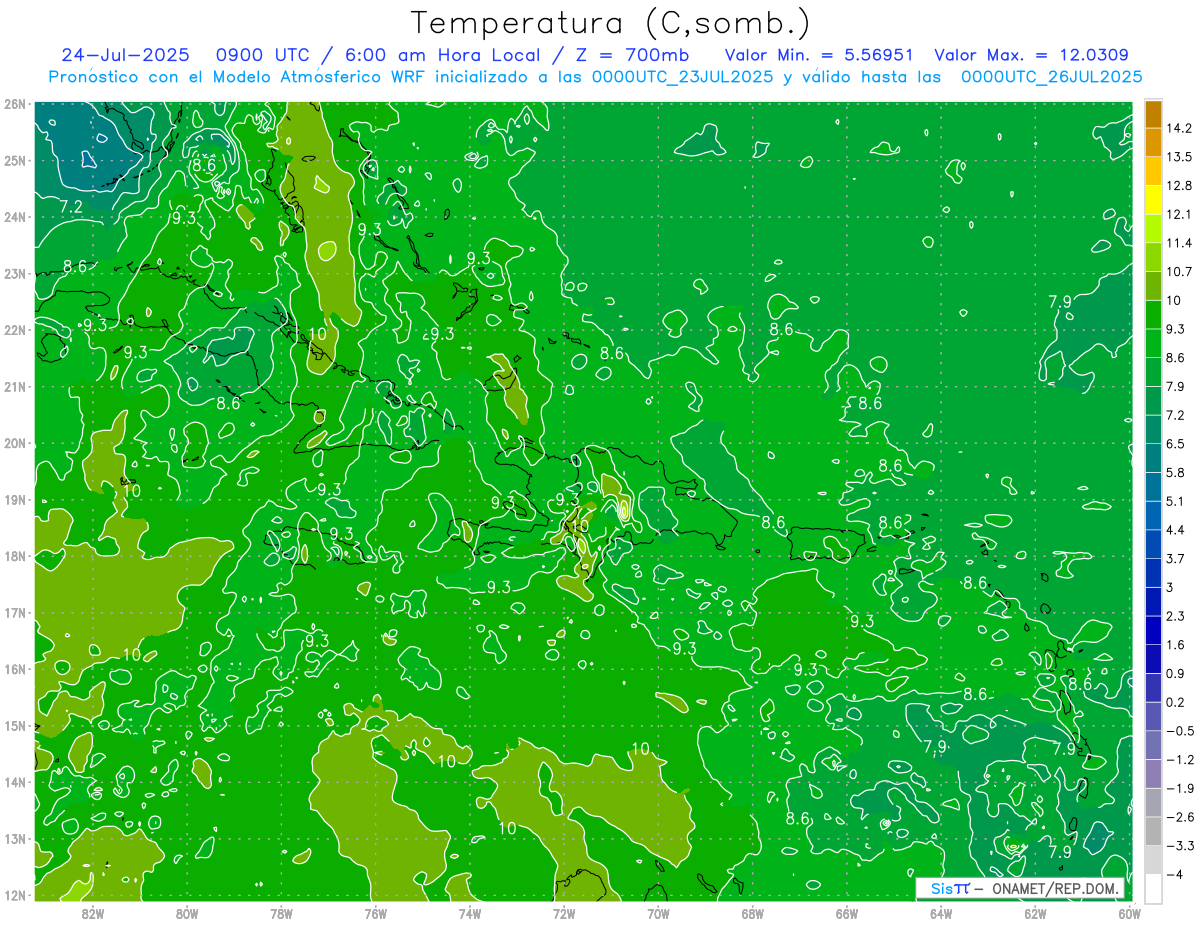The height and width of the screenshot is (927, 1200).
Task: Click the '14N' latitude axis label
Action: [15, 782]
